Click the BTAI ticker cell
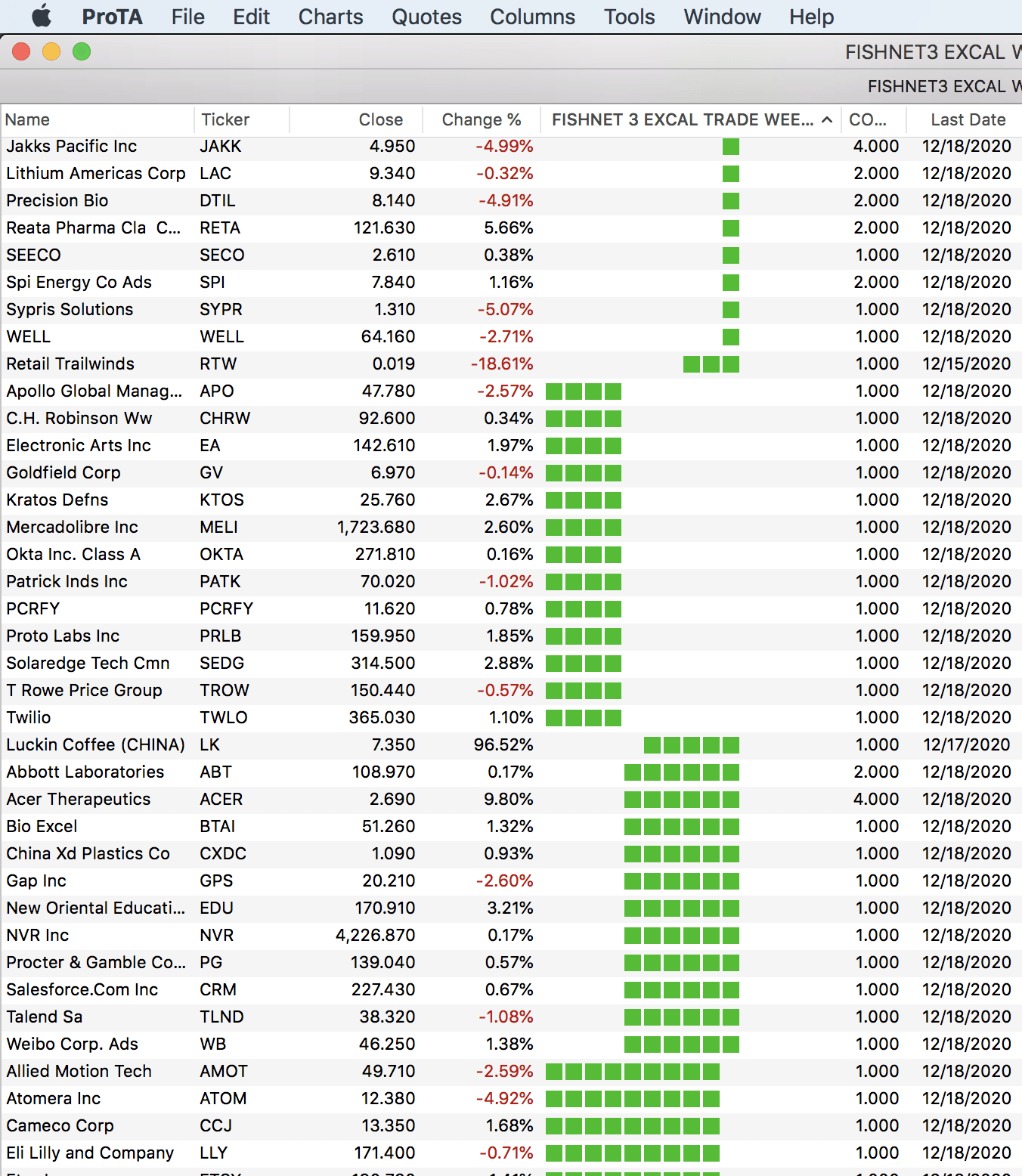 (x=218, y=827)
